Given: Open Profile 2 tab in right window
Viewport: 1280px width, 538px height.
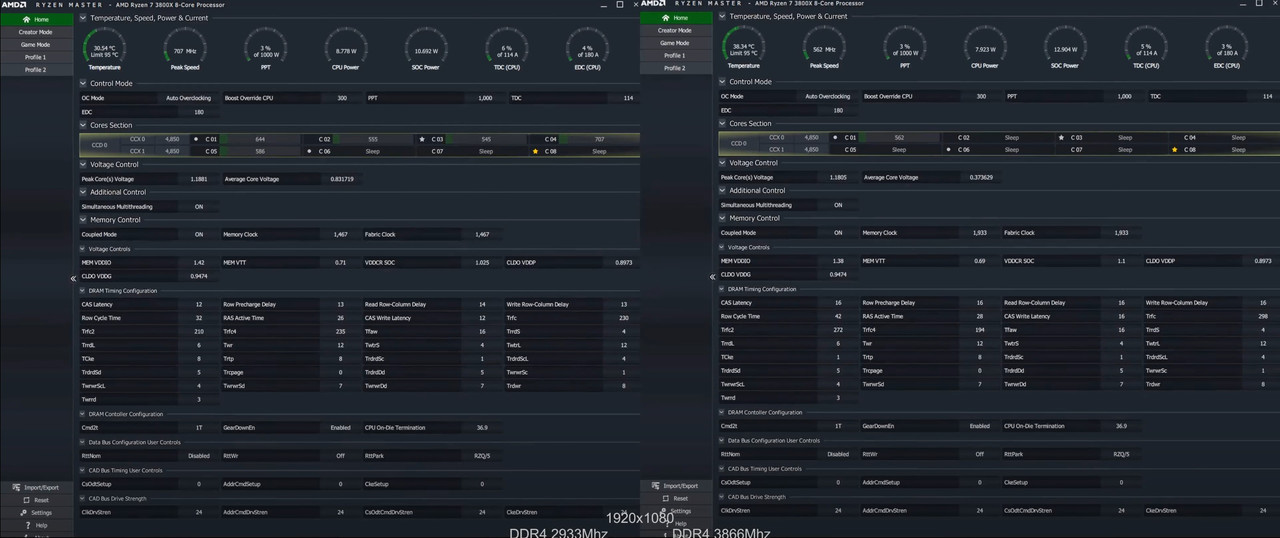Looking at the screenshot, I should point(675,68).
